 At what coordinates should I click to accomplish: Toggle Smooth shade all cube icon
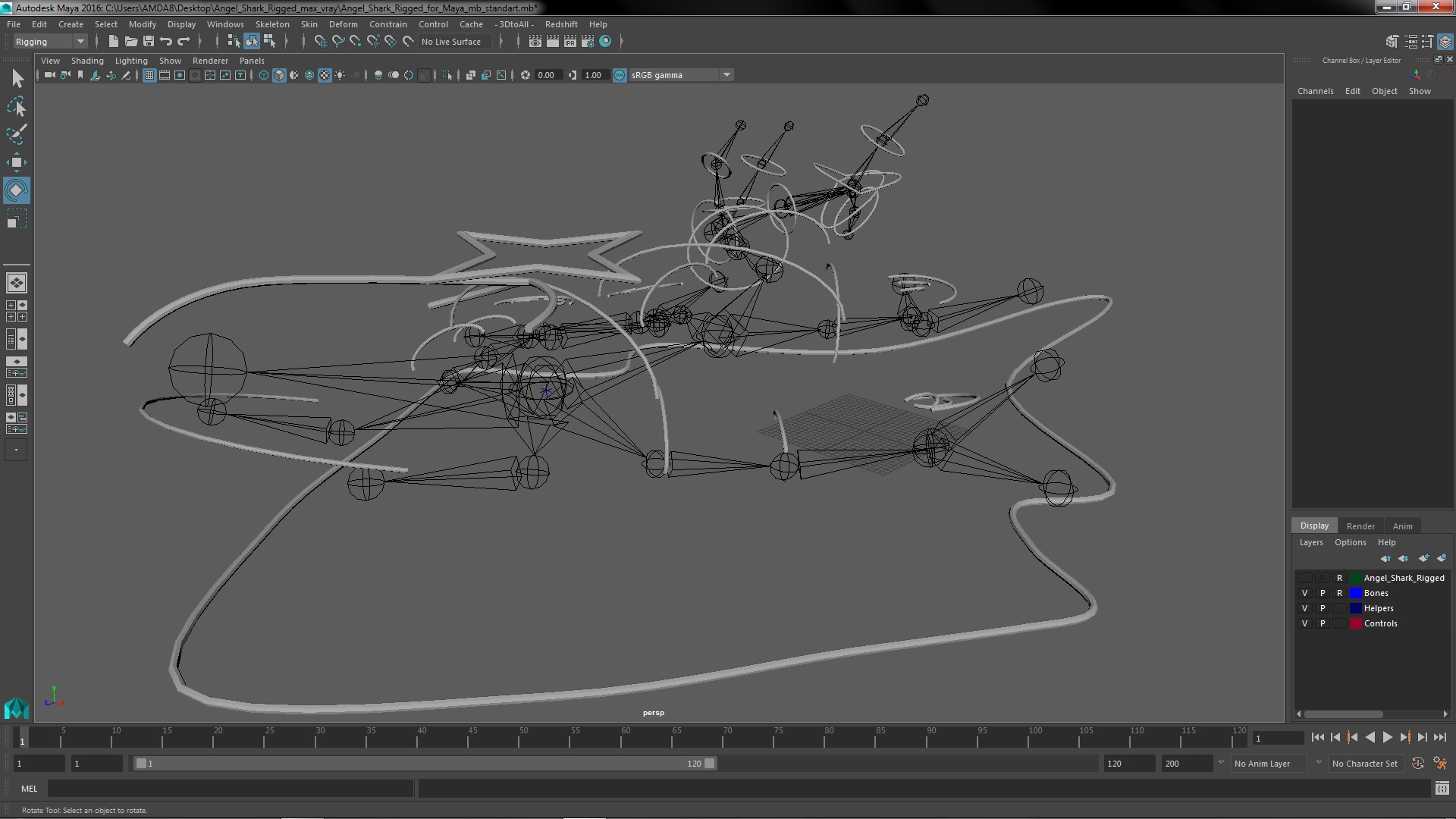pos(279,75)
